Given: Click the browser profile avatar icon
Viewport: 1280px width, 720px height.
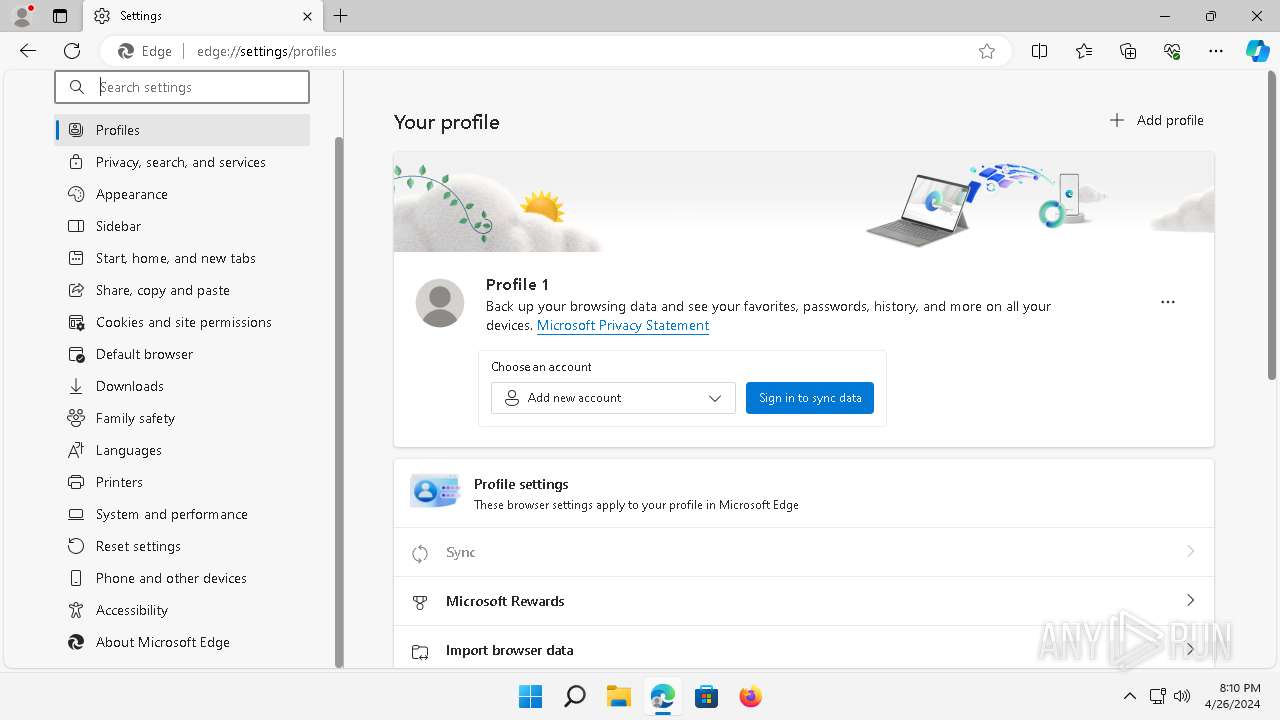Looking at the screenshot, I should (22, 16).
